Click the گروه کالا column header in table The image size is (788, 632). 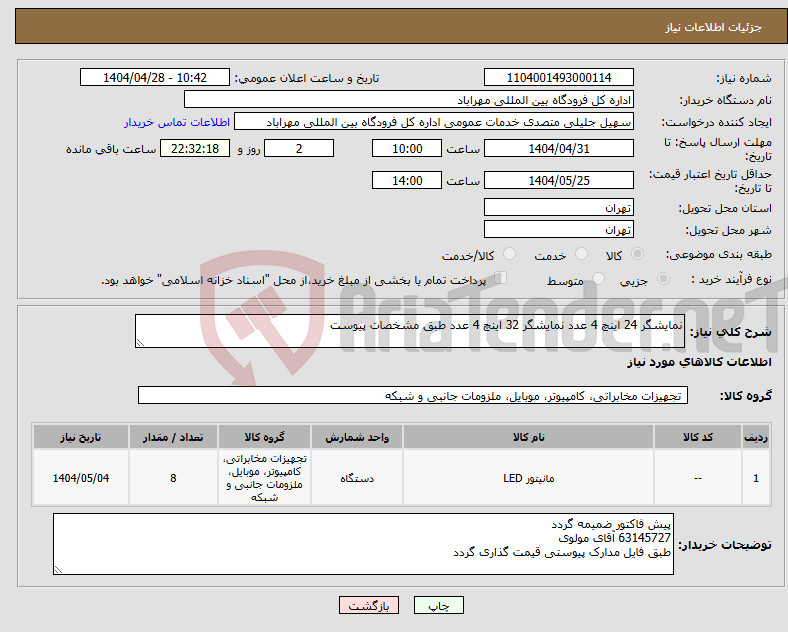point(264,437)
